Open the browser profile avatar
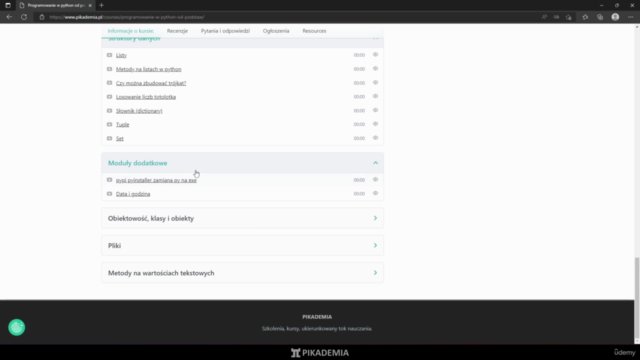Image resolution: width=640 pixels, height=360 pixels. (615, 17)
